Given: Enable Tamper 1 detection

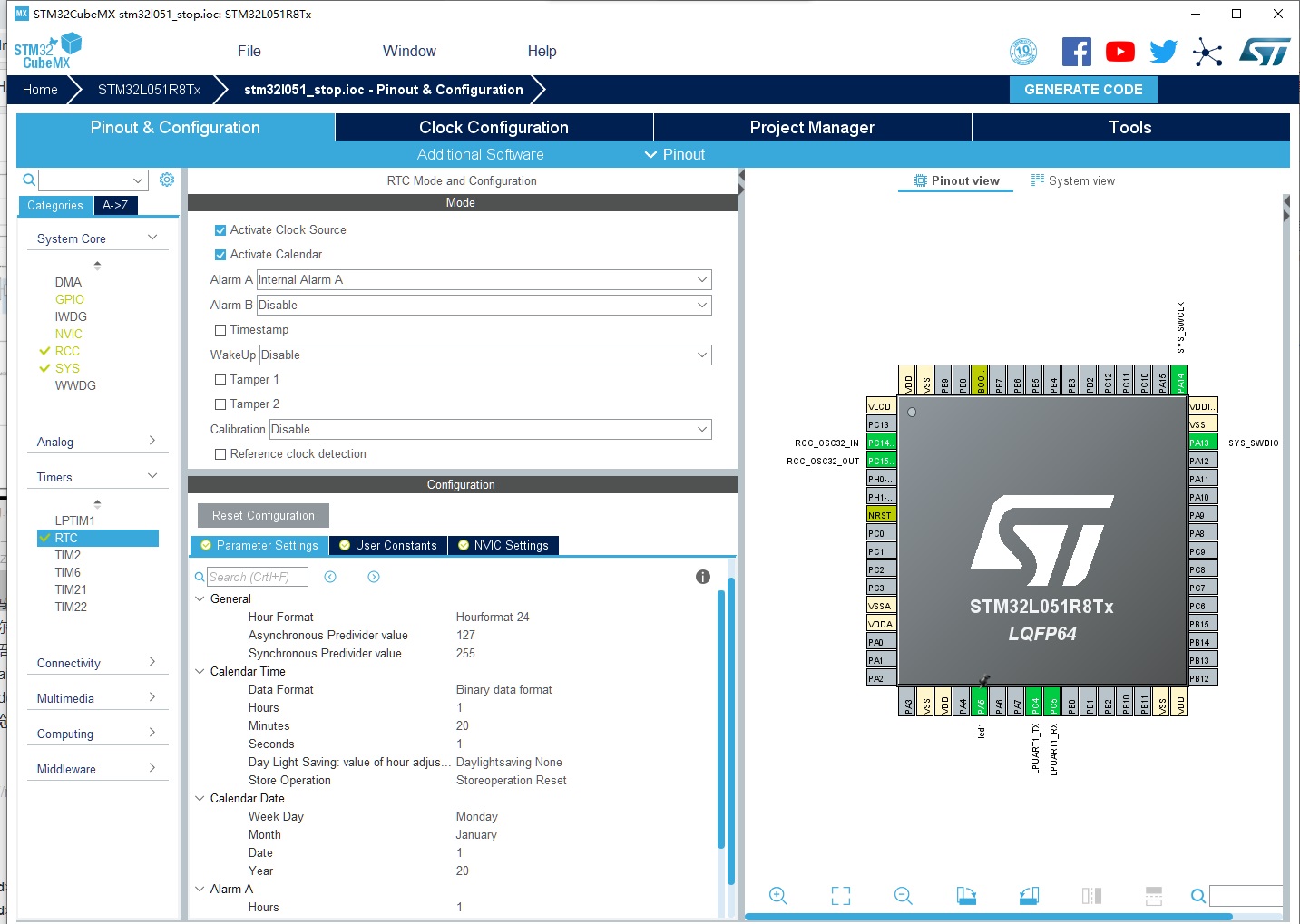Looking at the screenshot, I should click(220, 379).
